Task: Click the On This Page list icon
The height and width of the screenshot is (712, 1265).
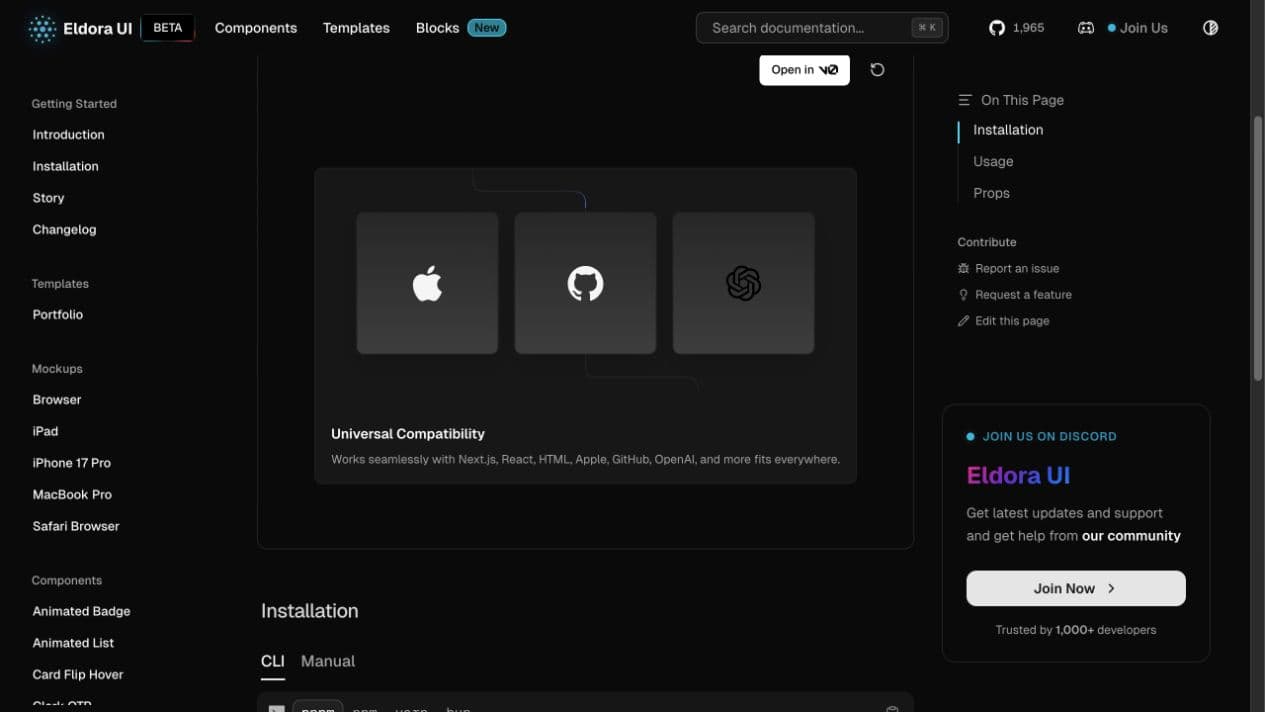Action: click(965, 100)
